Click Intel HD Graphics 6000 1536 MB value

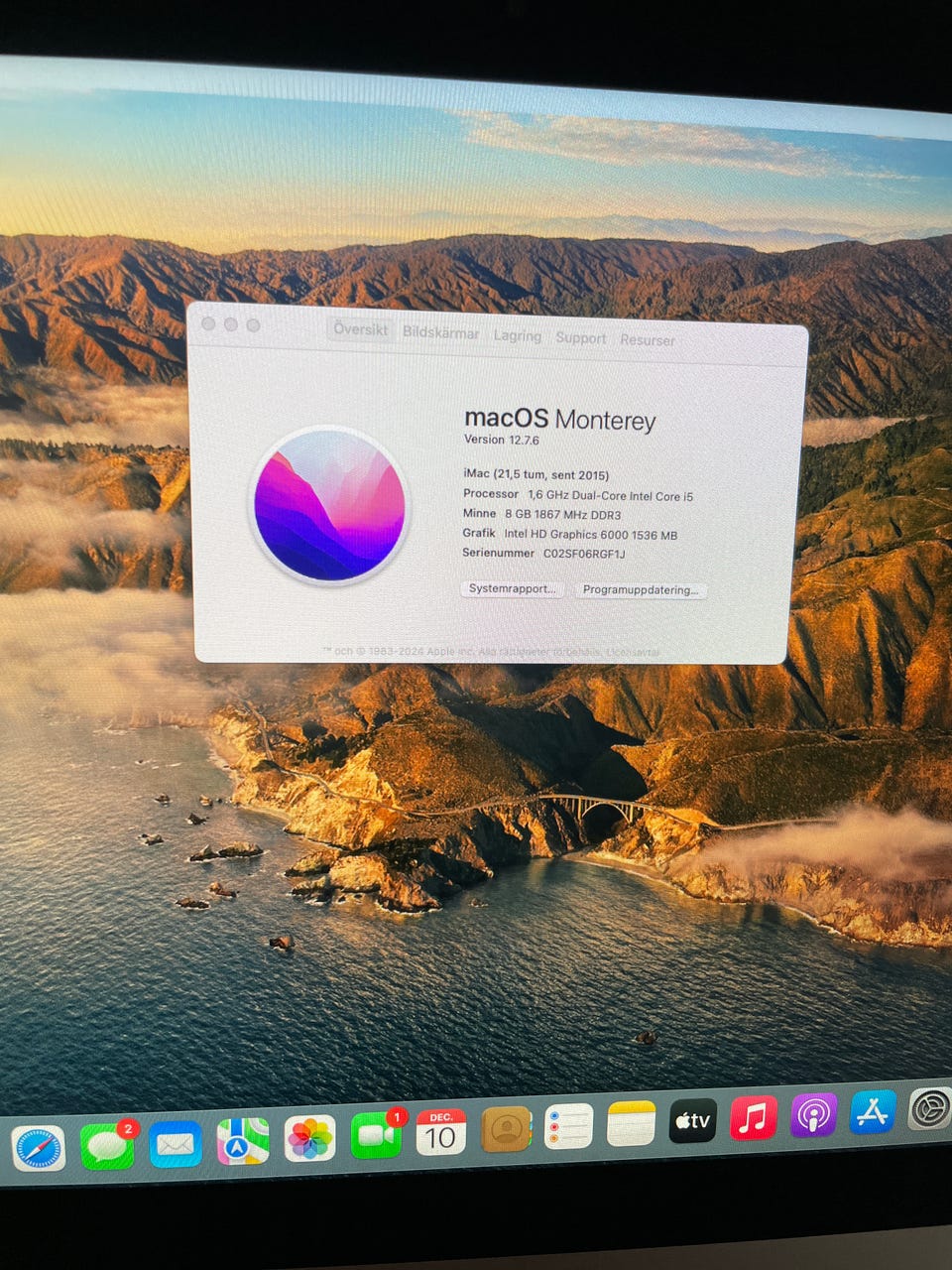pos(590,534)
